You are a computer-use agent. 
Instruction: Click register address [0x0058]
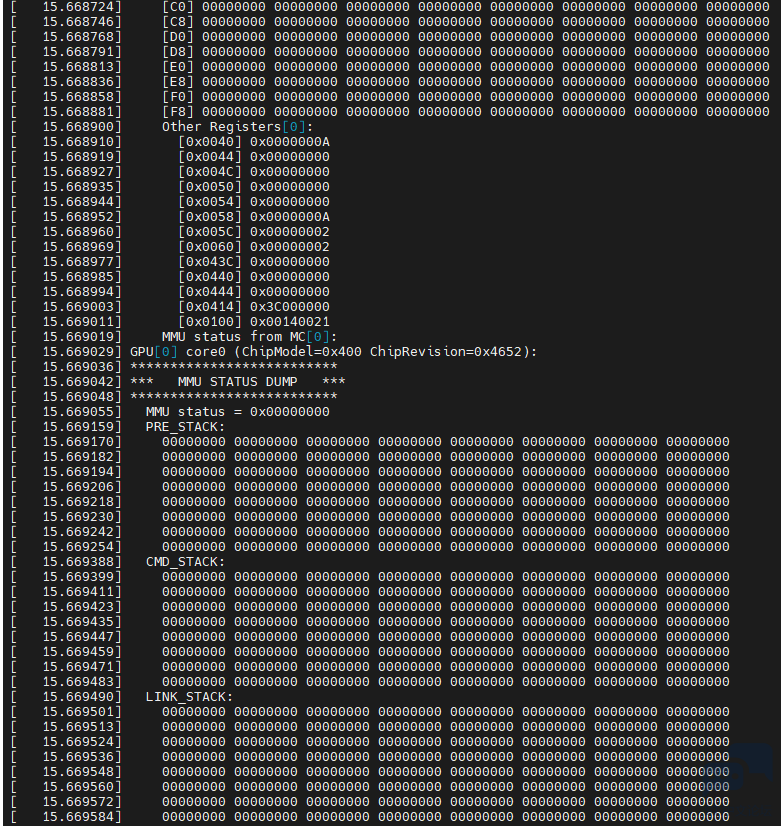click(x=210, y=217)
